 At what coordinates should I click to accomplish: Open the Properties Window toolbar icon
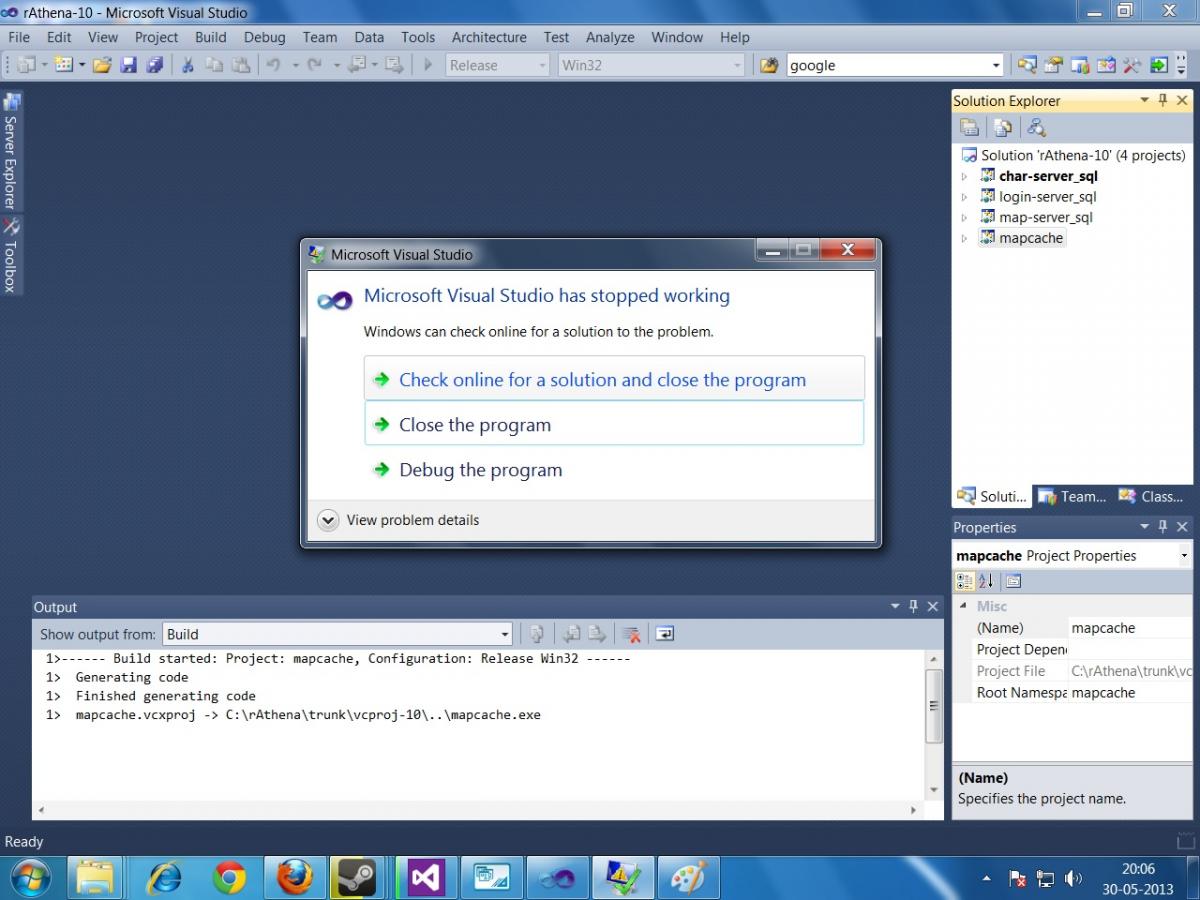click(x=1053, y=65)
